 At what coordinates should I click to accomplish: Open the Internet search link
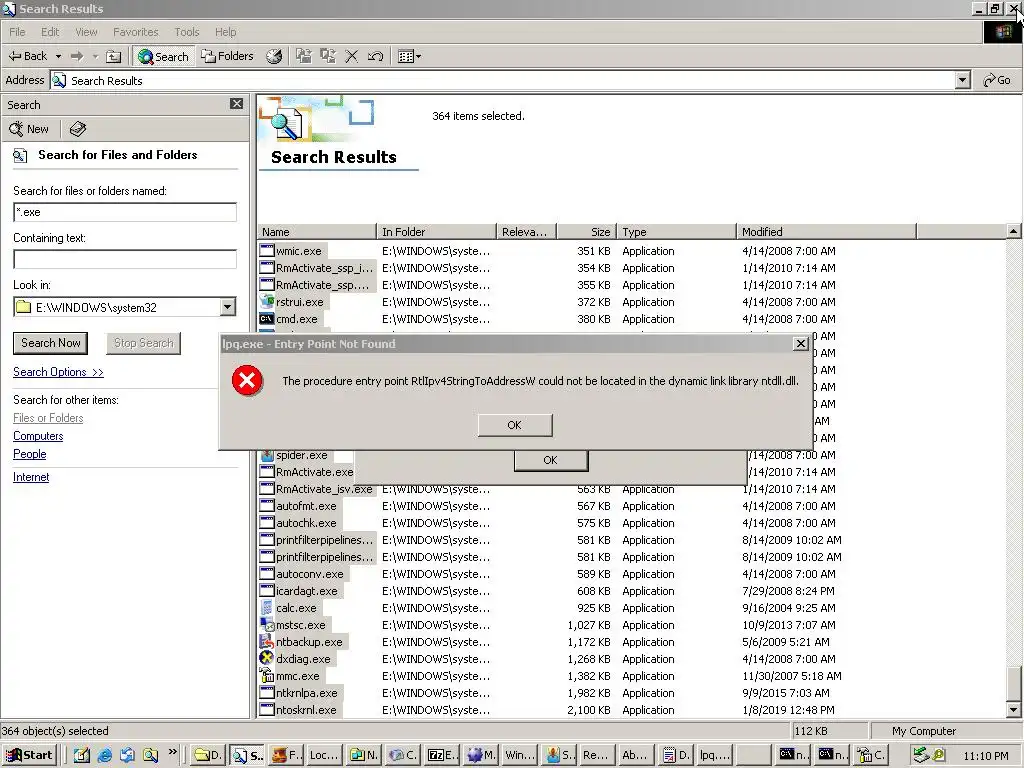coord(31,477)
